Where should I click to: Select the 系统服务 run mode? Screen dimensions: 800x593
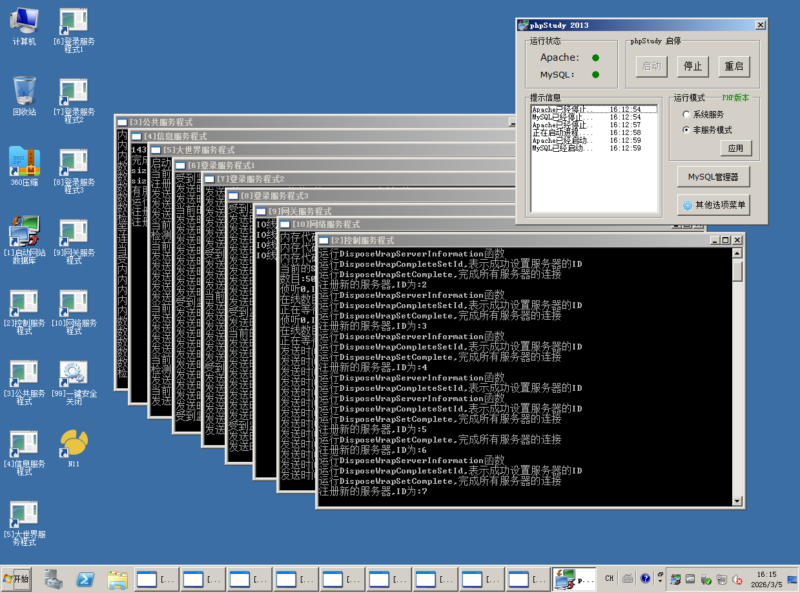(x=686, y=115)
